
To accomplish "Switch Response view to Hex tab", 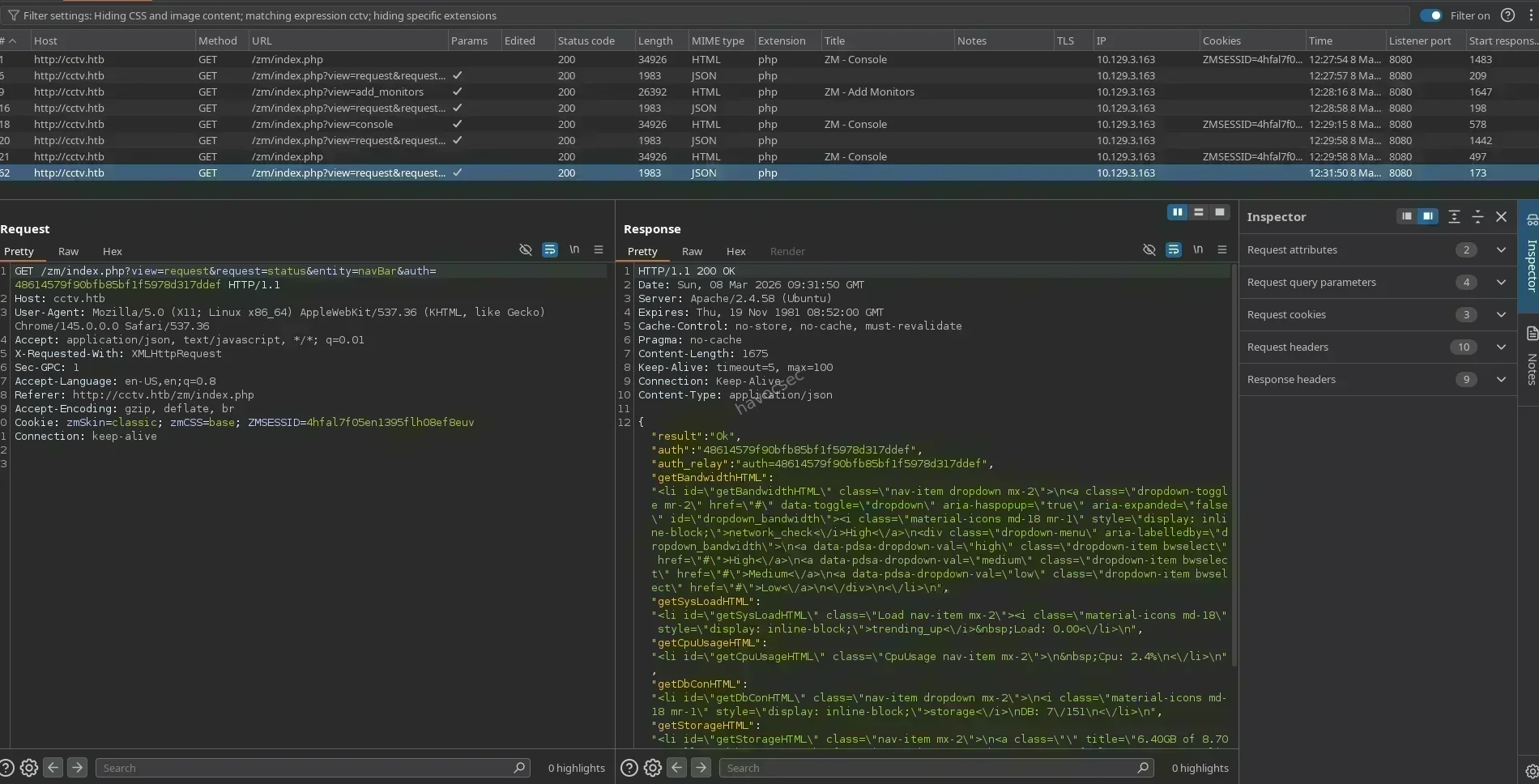I will (735, 251).
